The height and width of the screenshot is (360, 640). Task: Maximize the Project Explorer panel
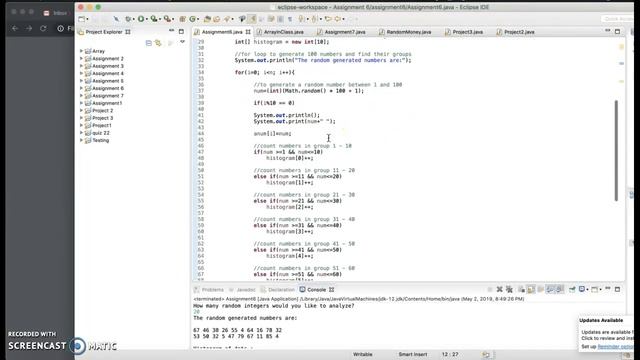181,31
